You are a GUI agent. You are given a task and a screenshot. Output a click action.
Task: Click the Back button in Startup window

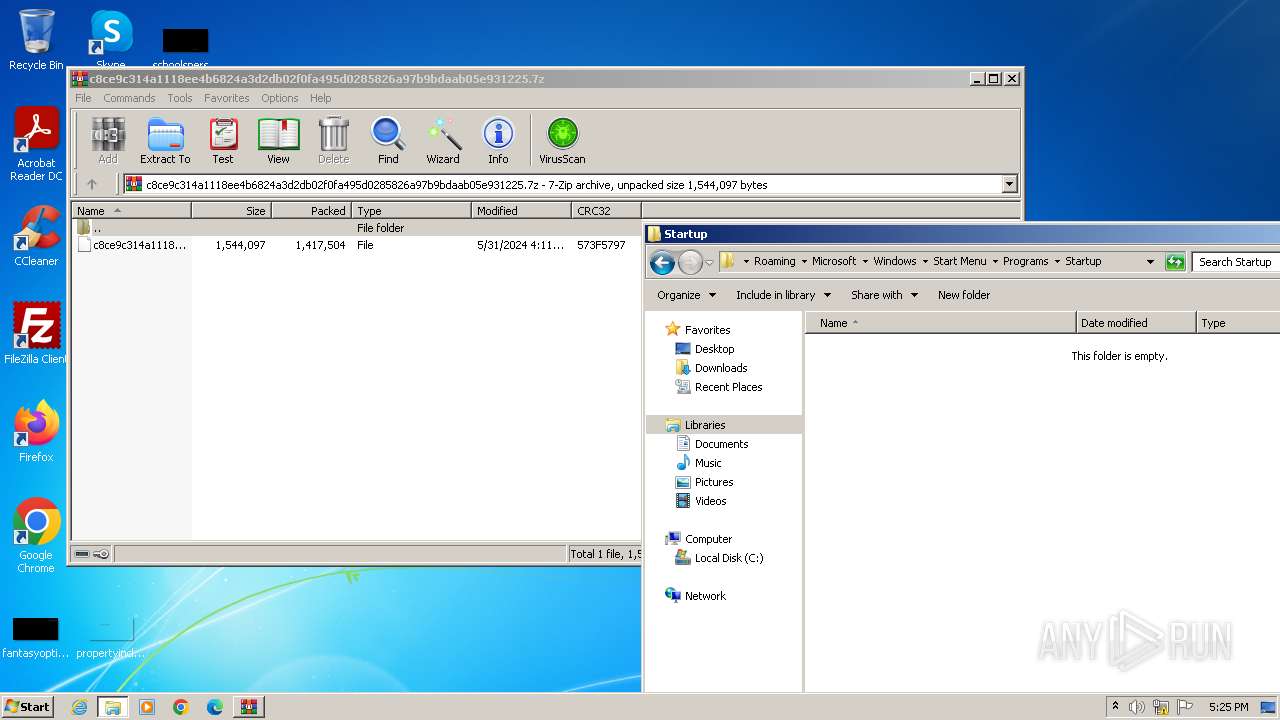pyautogui.click(x=662, y=262)
